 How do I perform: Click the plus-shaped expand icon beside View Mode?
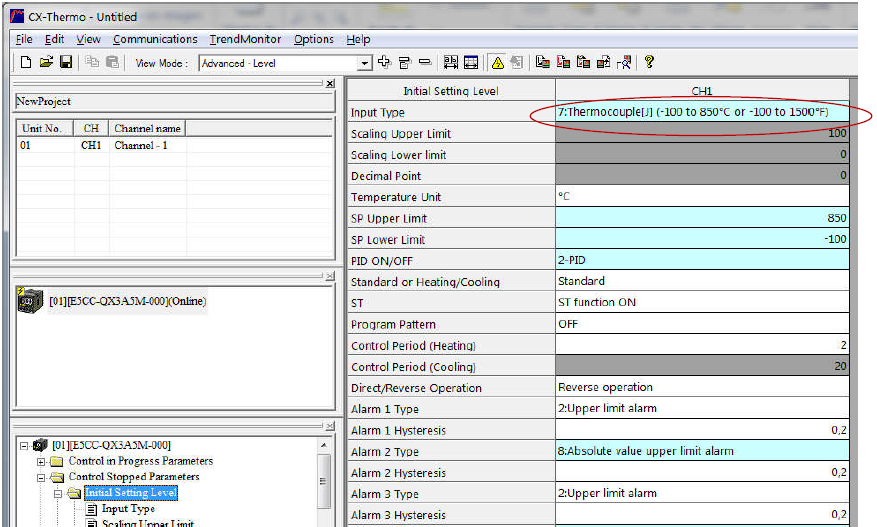384,62
